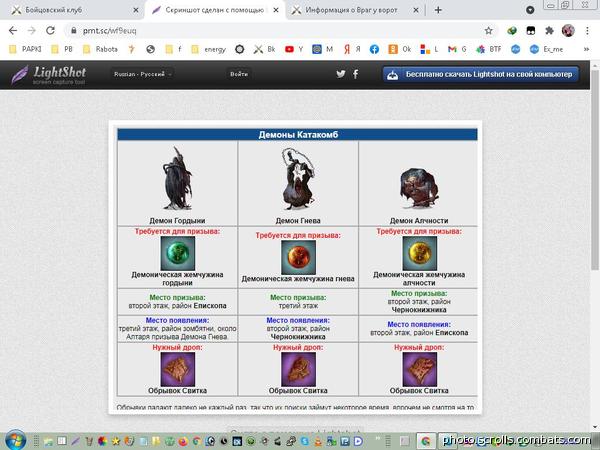Click the Обрывок Свитка image under Демон Алчности
Image resolution: width=600 pixels, height=450 pixels.
[x=419, y=369]
